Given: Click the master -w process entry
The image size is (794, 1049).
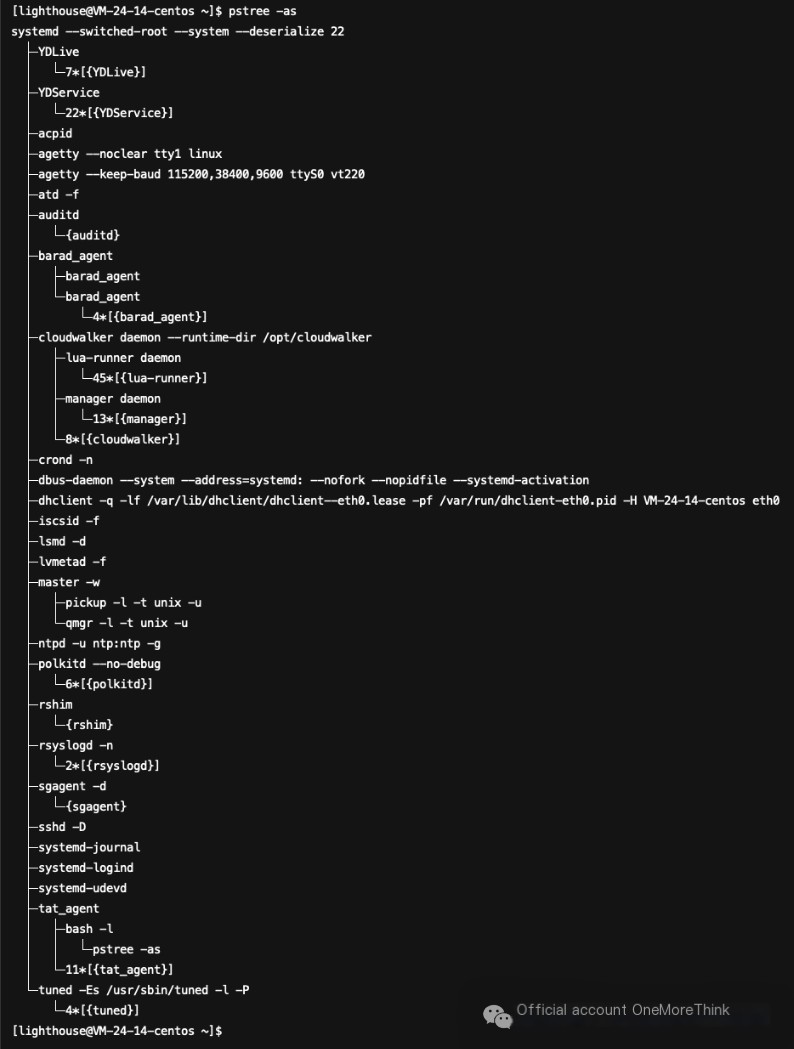Looking at the screenshot, I should pos(69,582).
